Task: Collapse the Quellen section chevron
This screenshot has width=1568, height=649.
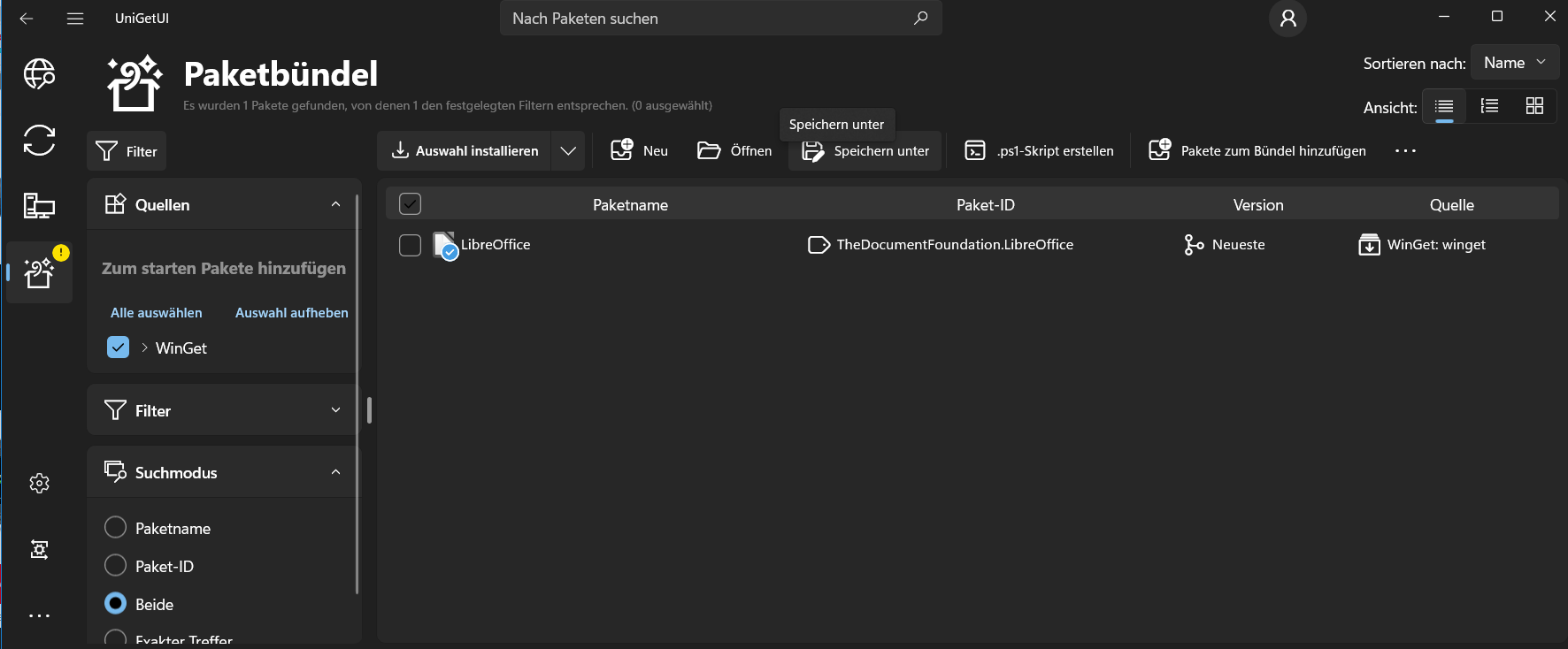Action: click(x=335, y=204)
